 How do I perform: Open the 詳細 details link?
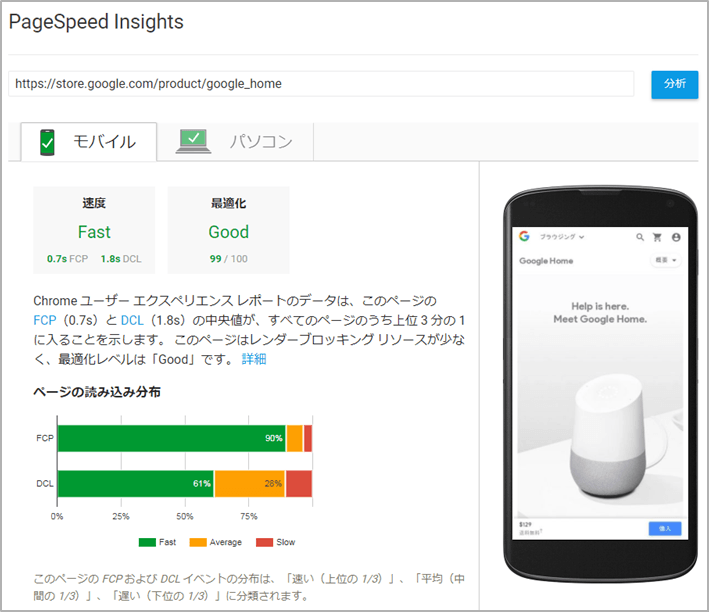[254, 358]
